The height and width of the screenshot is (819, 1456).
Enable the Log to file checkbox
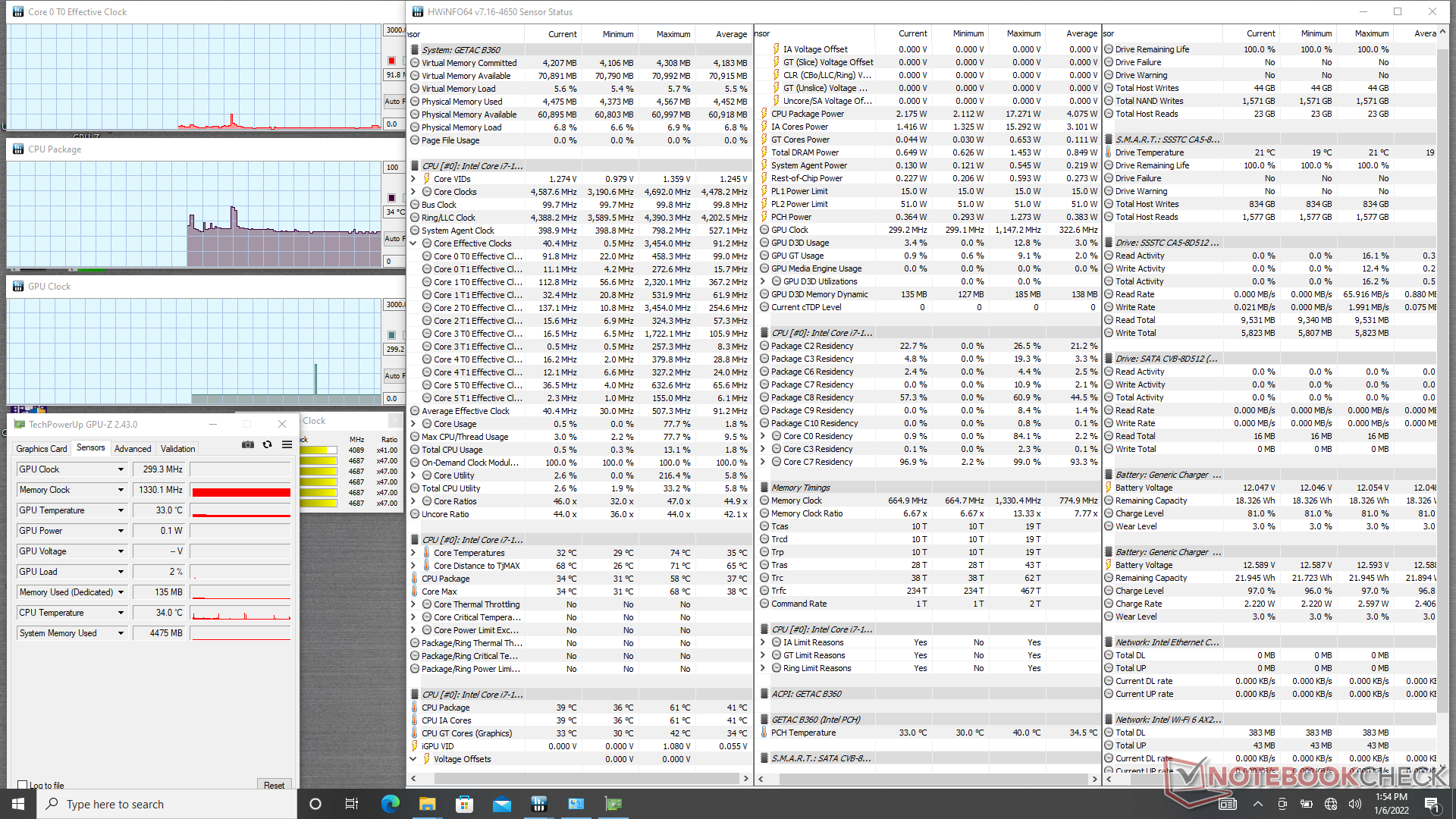coord(23,786)
